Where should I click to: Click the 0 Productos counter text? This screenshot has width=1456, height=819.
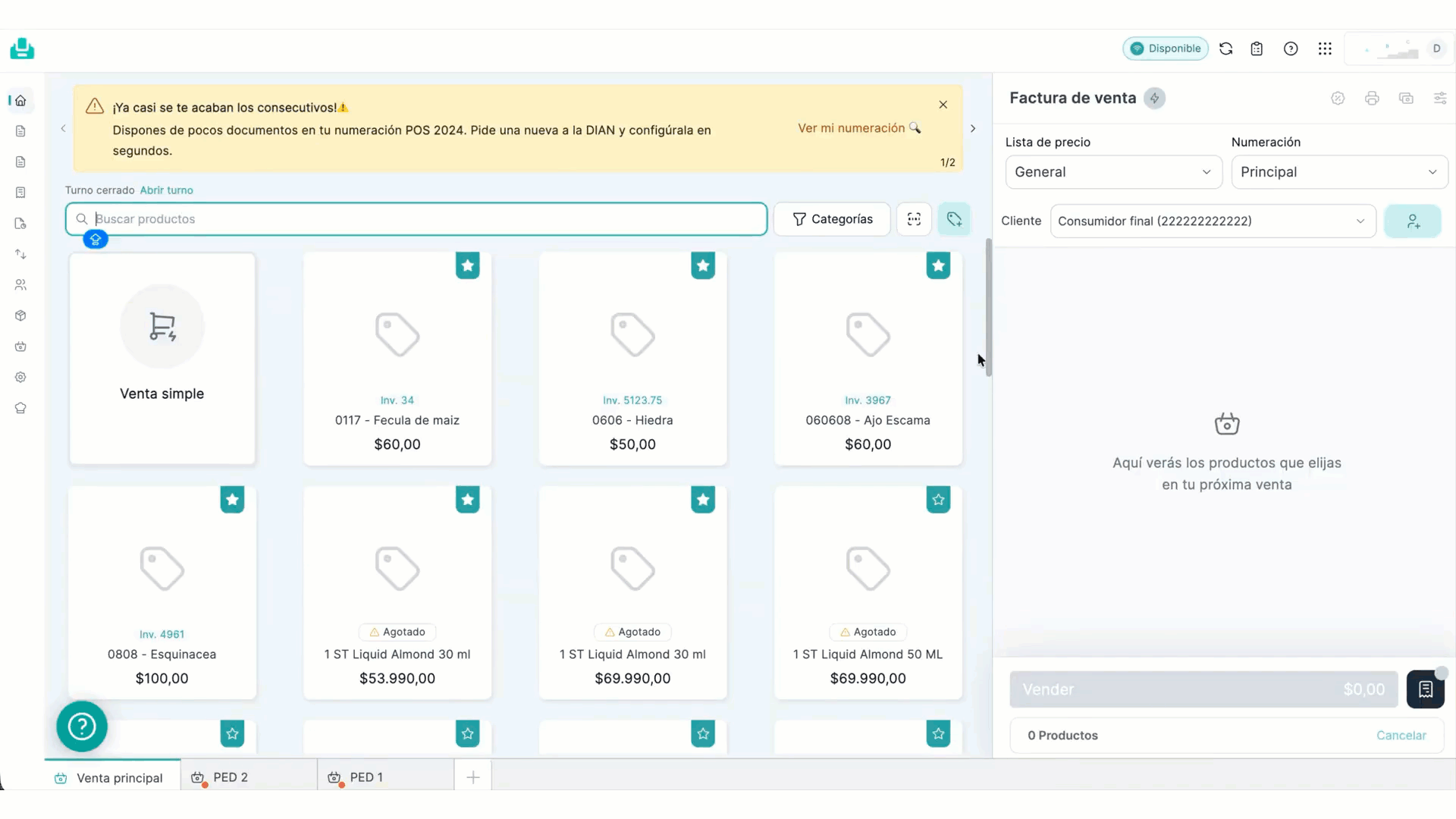(1062, 736)
